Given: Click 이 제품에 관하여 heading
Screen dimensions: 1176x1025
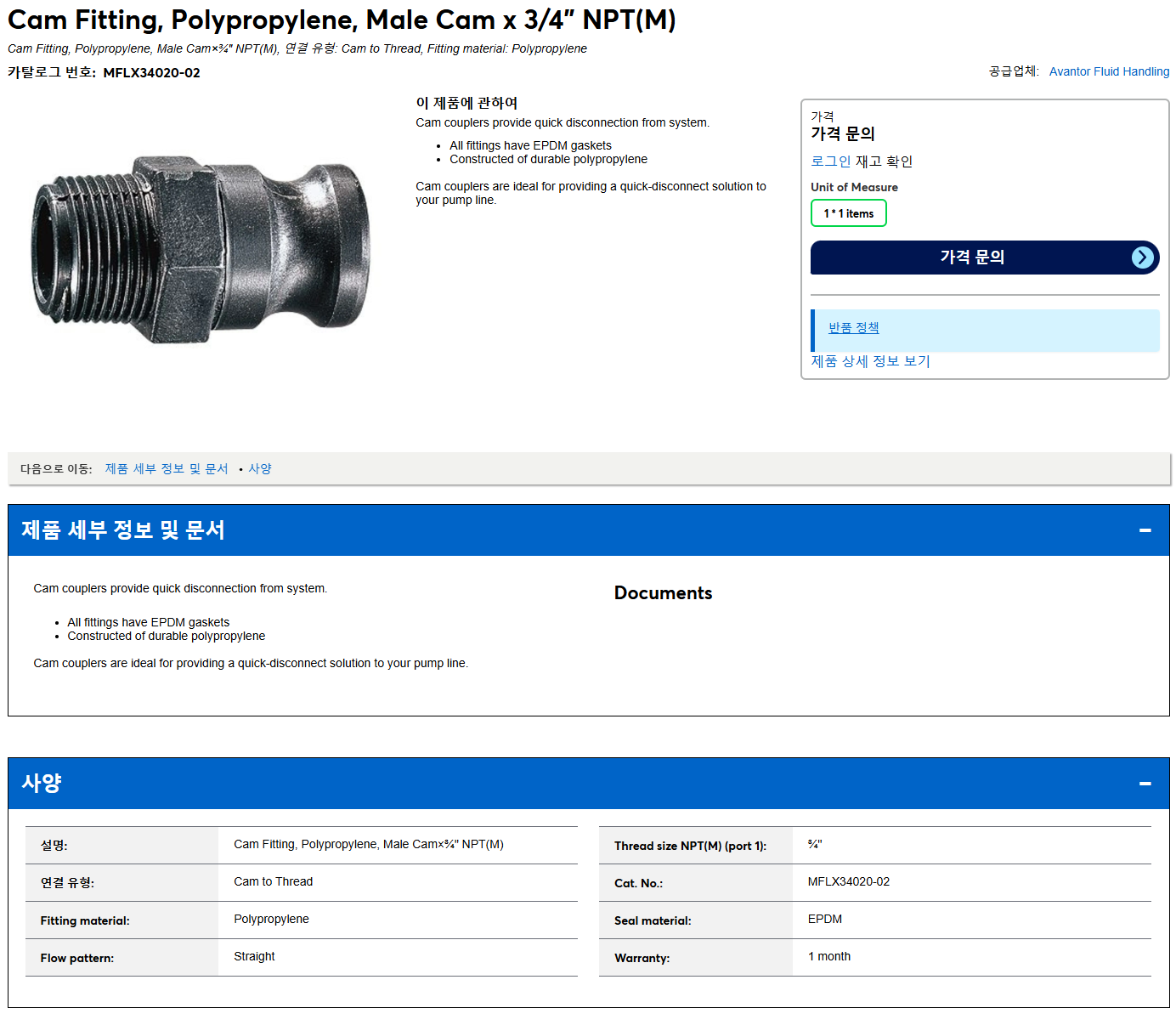Looking at the screenshot, I should (466, 103).
